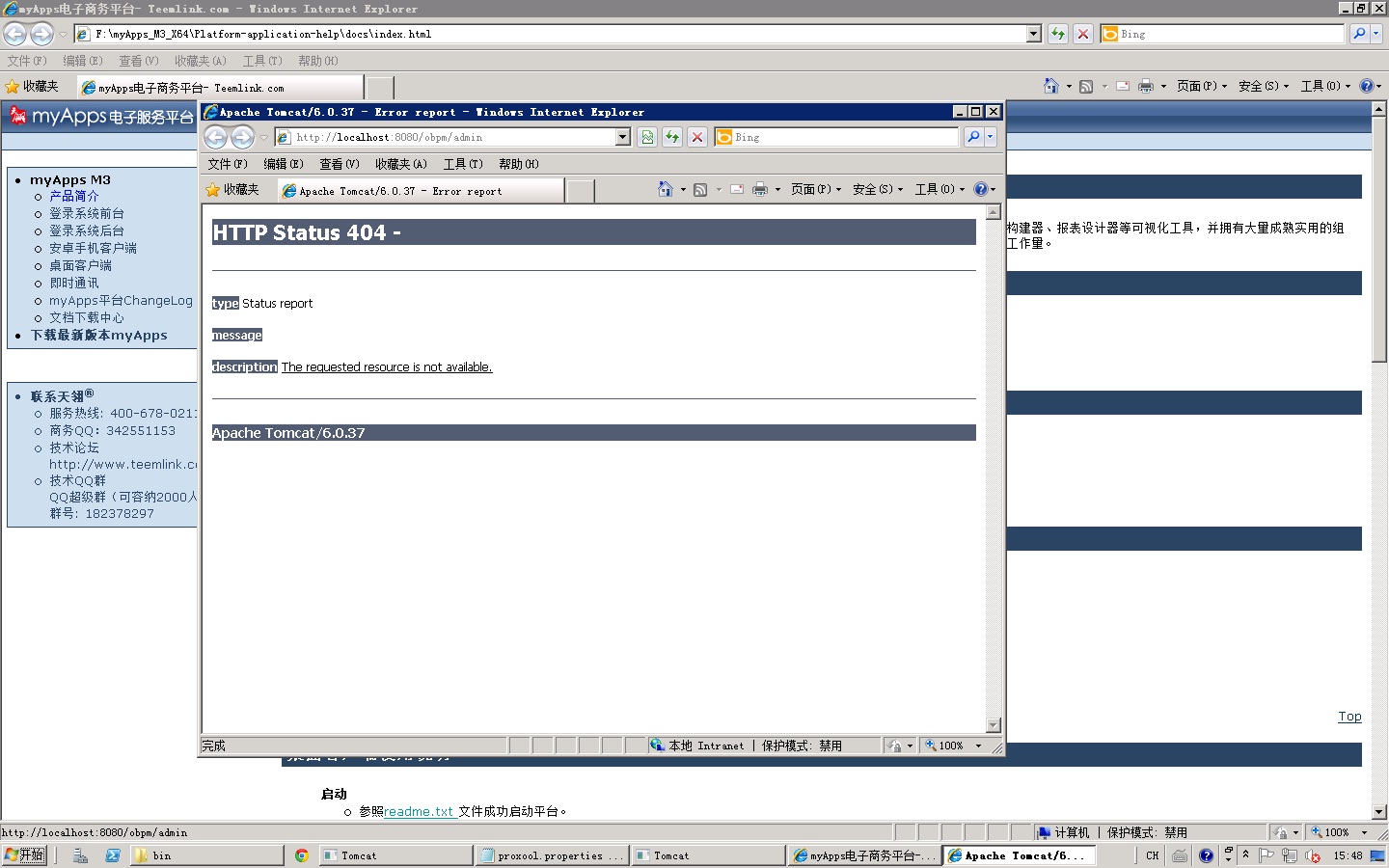Open the 页面(P) dropdown in the myApps window

(1202, 86)
